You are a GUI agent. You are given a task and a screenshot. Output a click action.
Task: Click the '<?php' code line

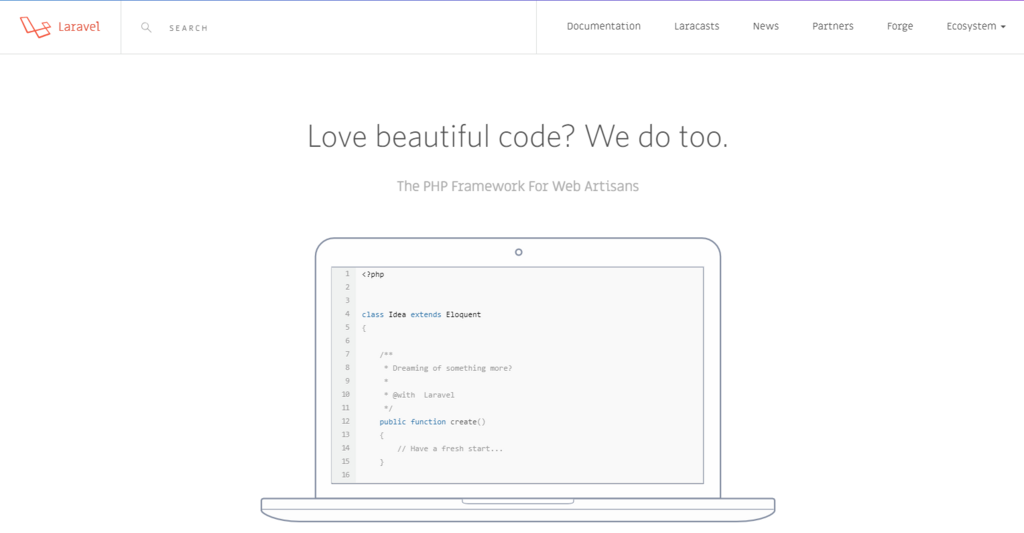tap(373, 274)
